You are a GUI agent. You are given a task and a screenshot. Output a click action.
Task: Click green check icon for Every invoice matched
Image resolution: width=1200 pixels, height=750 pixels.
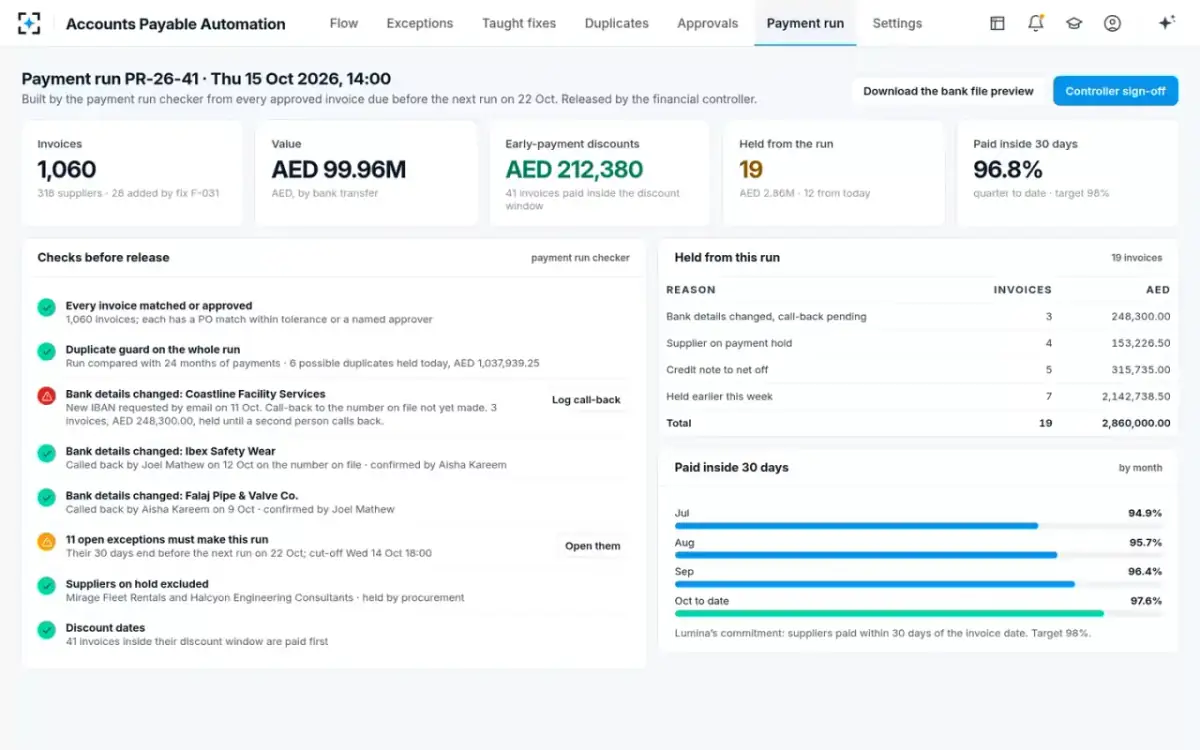46,308
